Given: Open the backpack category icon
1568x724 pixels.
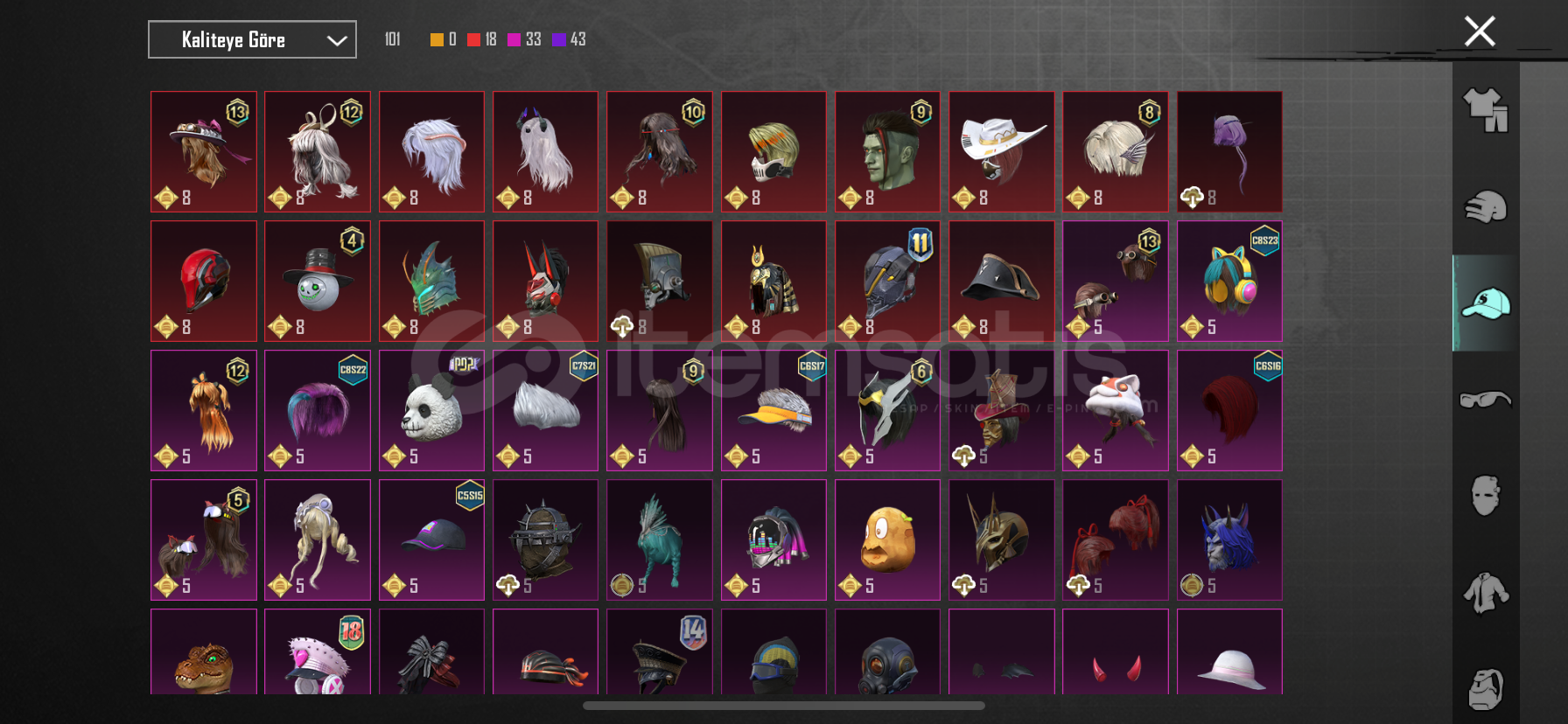Looking at the screenshot, I should pyautogui.click(x=1486, y=689).
